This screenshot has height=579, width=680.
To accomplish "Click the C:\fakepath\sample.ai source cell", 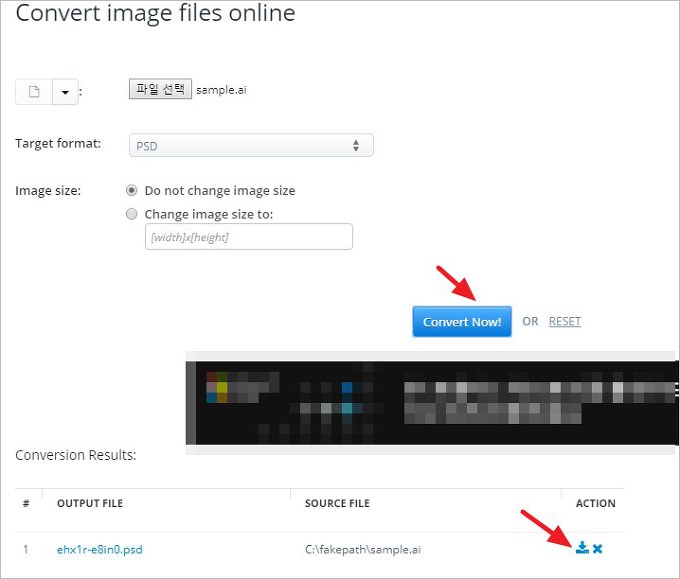I will pos(362,549).
